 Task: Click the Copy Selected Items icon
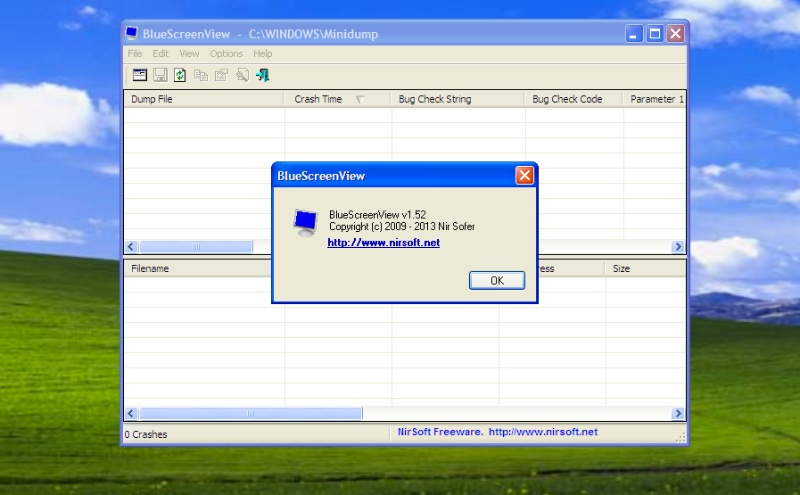201,75
